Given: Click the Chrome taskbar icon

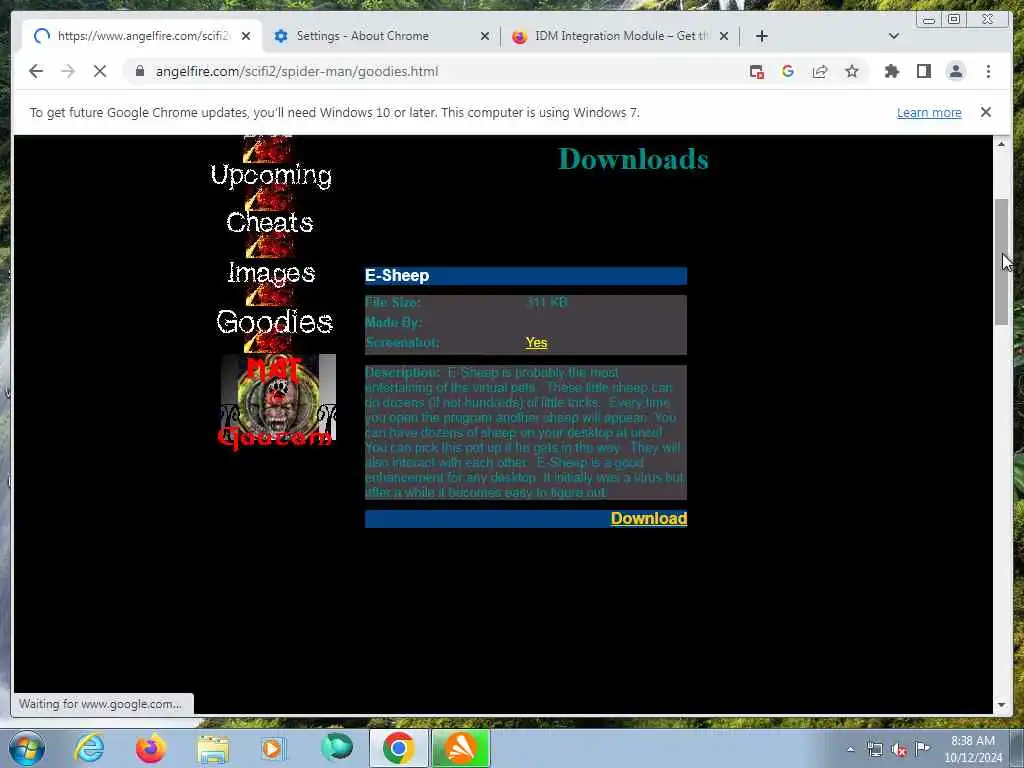Looking at the screenshot, I should [398, 748].
